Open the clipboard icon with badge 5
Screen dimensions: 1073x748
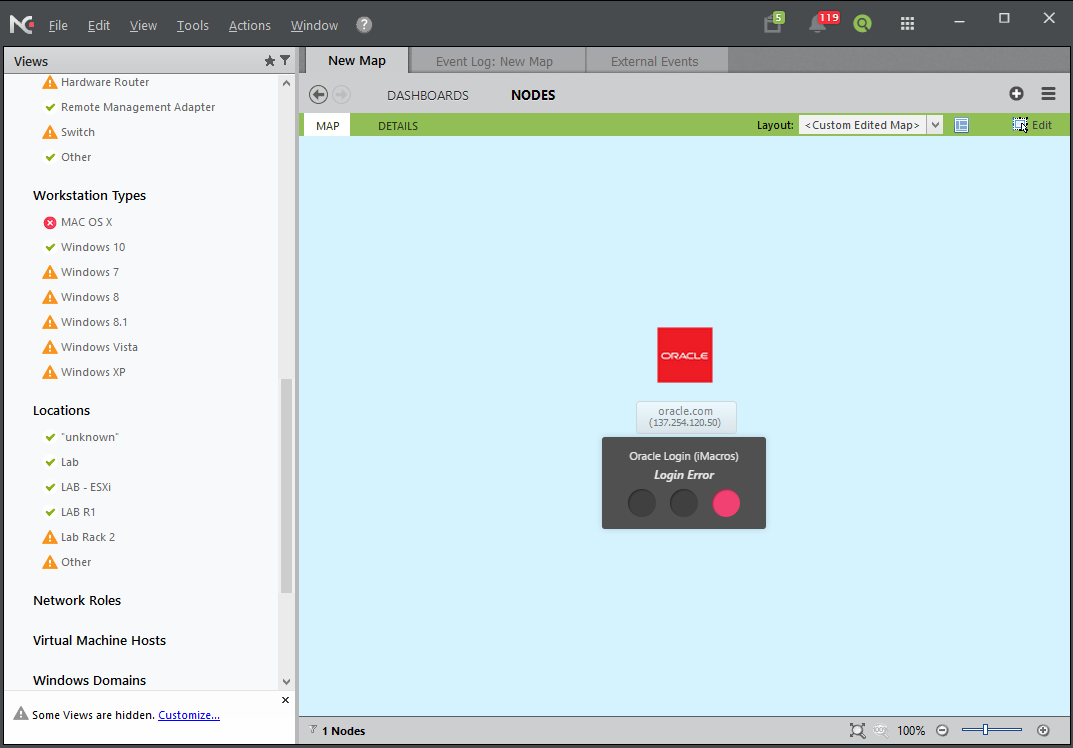coord(773,23)
